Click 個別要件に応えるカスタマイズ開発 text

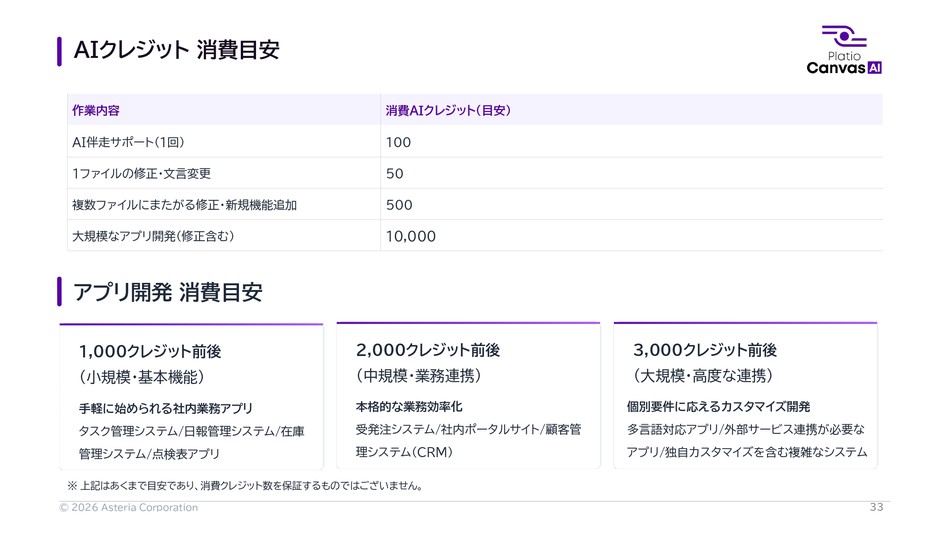point(719,407)
